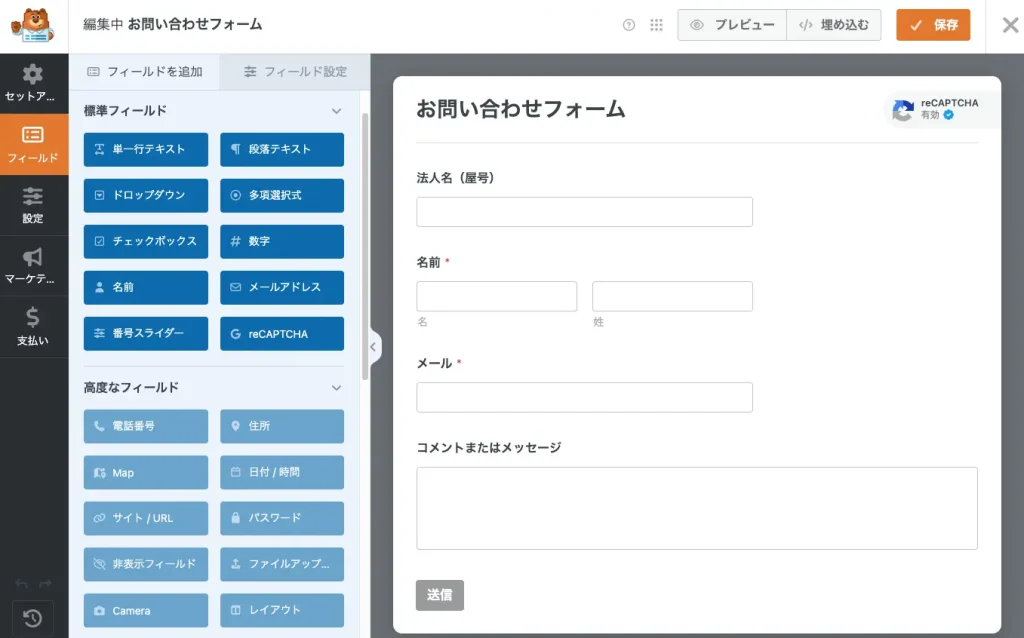Image resolution: width=1024 pixels, height=638 pixels.
Task: Click the 編集中 お問い合わせフォーム header text
Action: [x=172, y=25]
